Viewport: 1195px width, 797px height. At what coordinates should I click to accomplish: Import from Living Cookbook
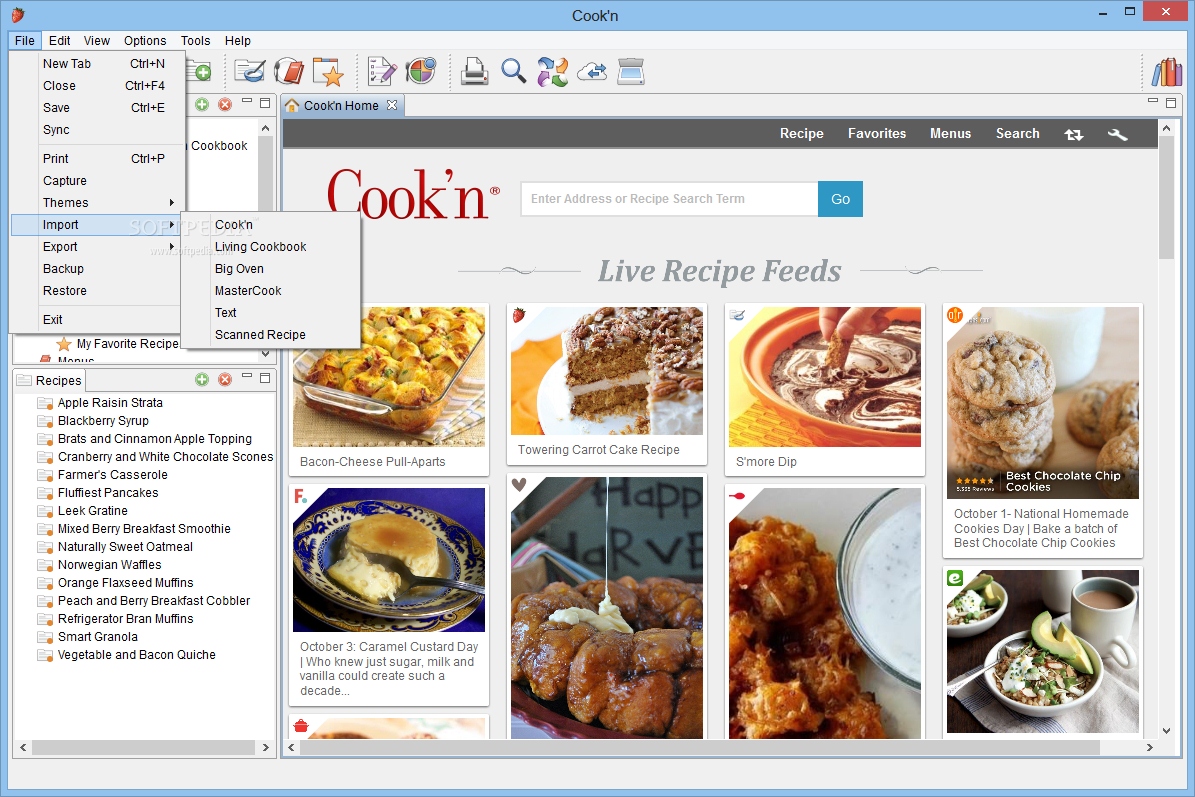(x=271, y=247)
